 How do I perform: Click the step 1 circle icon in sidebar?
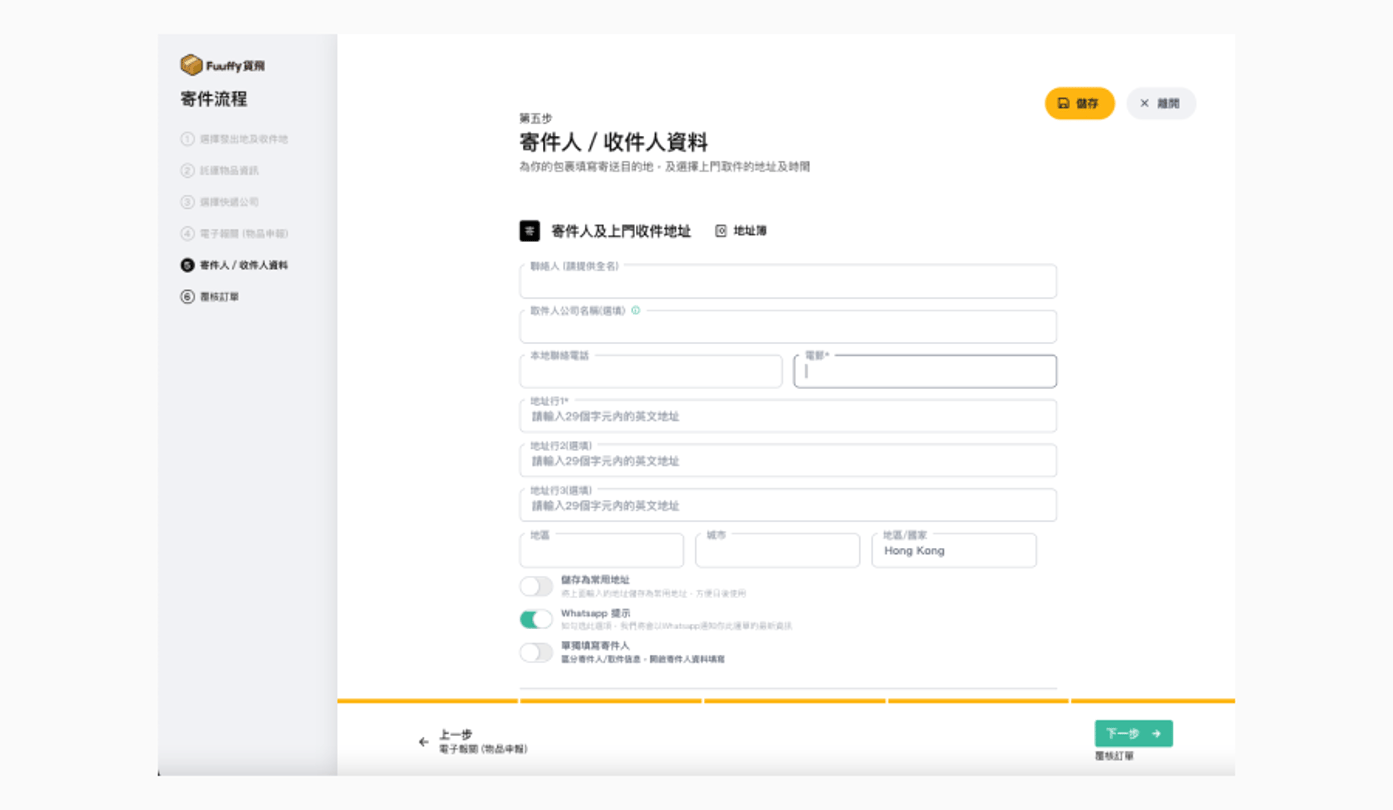[x=187, y=139]
